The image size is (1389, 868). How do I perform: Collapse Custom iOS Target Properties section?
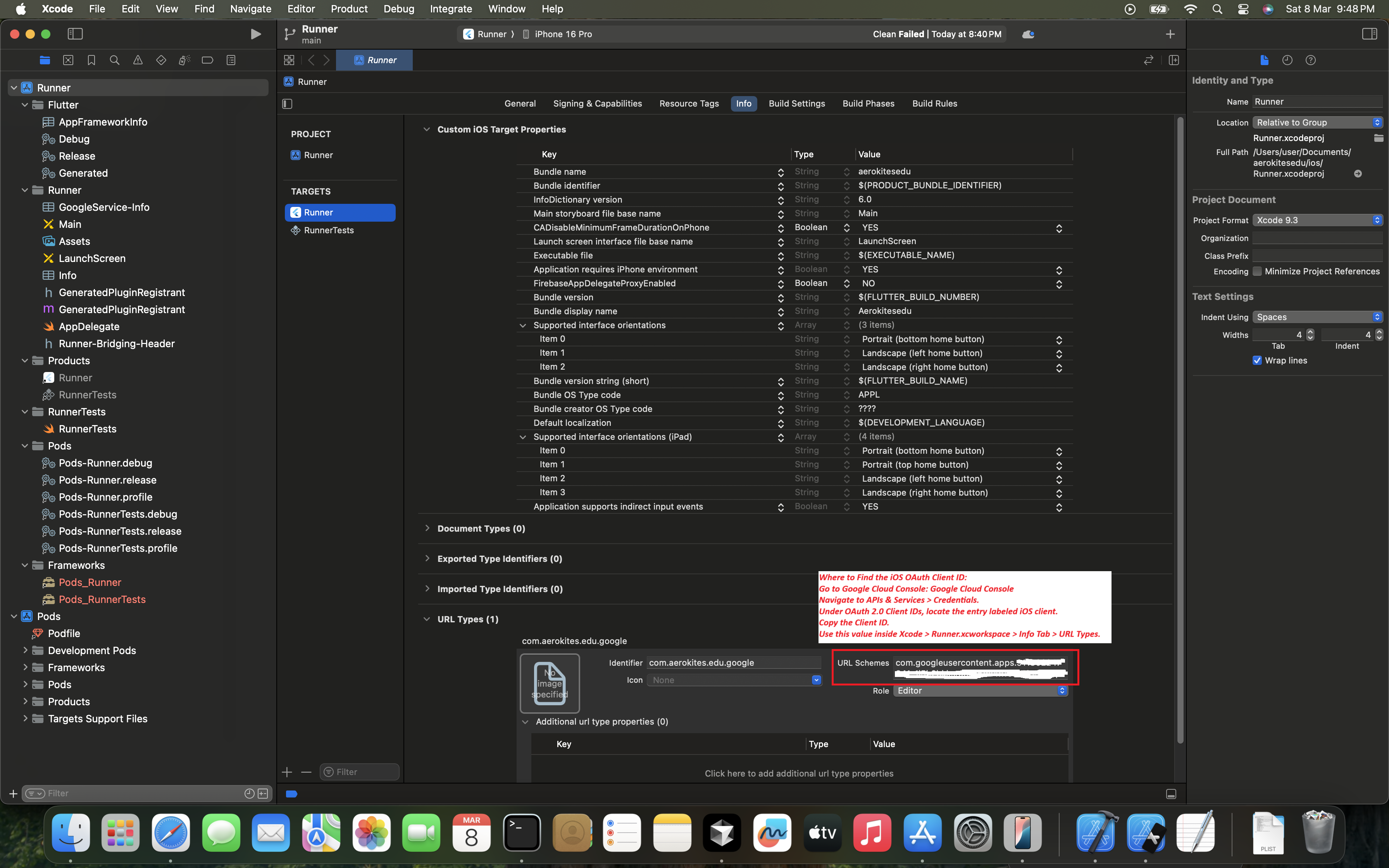point(426,129)
